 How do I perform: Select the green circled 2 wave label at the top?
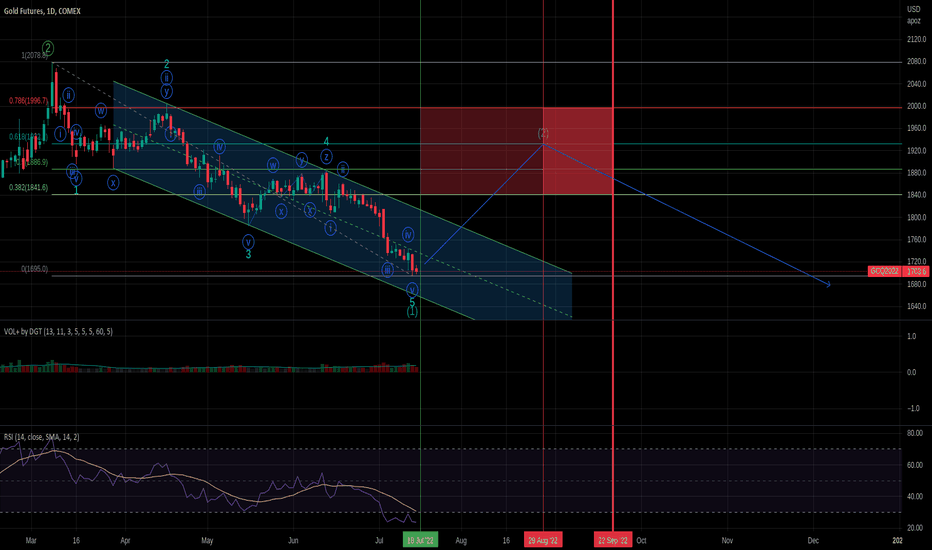[x=48, y=48]
